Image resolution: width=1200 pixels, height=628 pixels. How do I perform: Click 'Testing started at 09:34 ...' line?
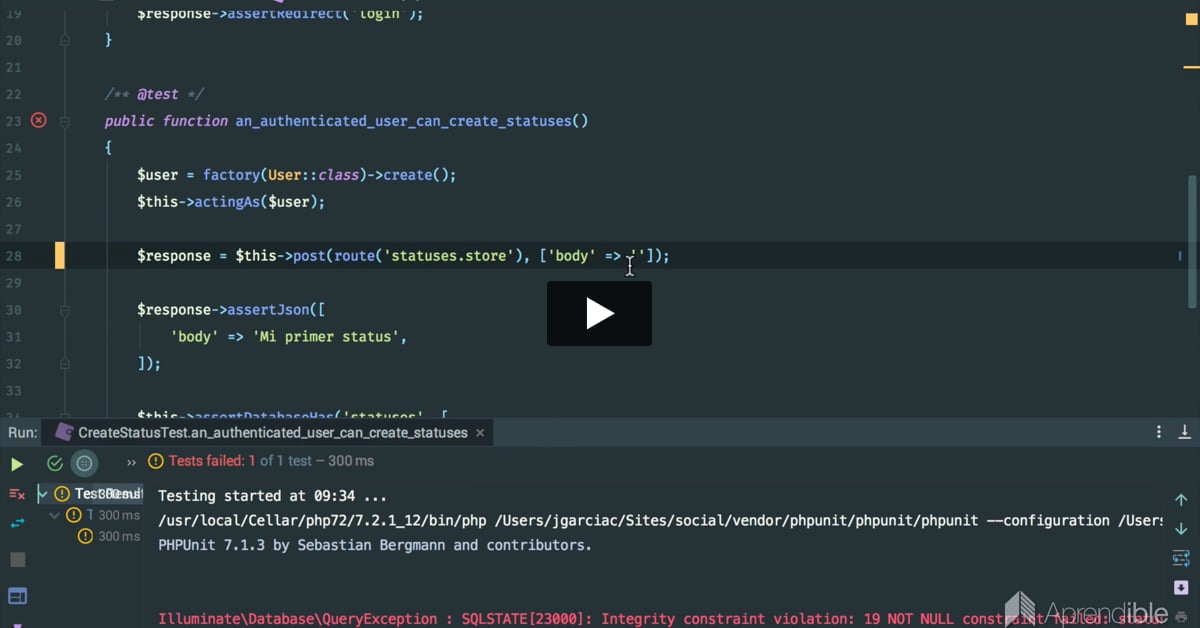[x=272, y=496]
